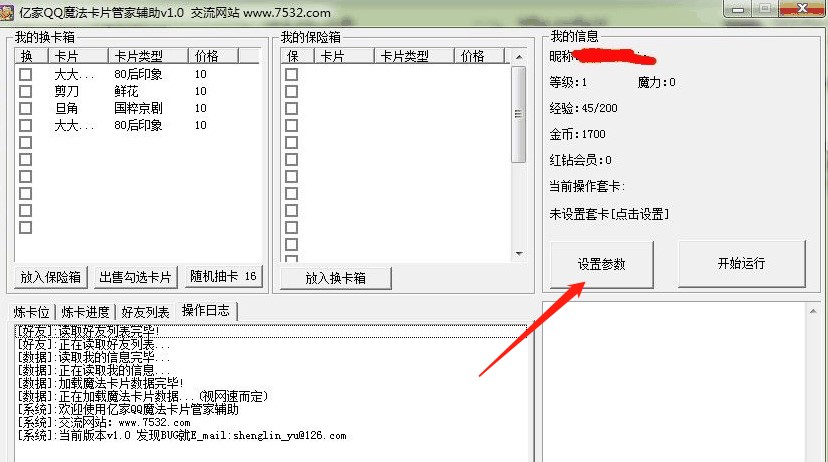Open the 操作日志 tab
Viewport: 828px width, 462px height.
coord(206,310)
